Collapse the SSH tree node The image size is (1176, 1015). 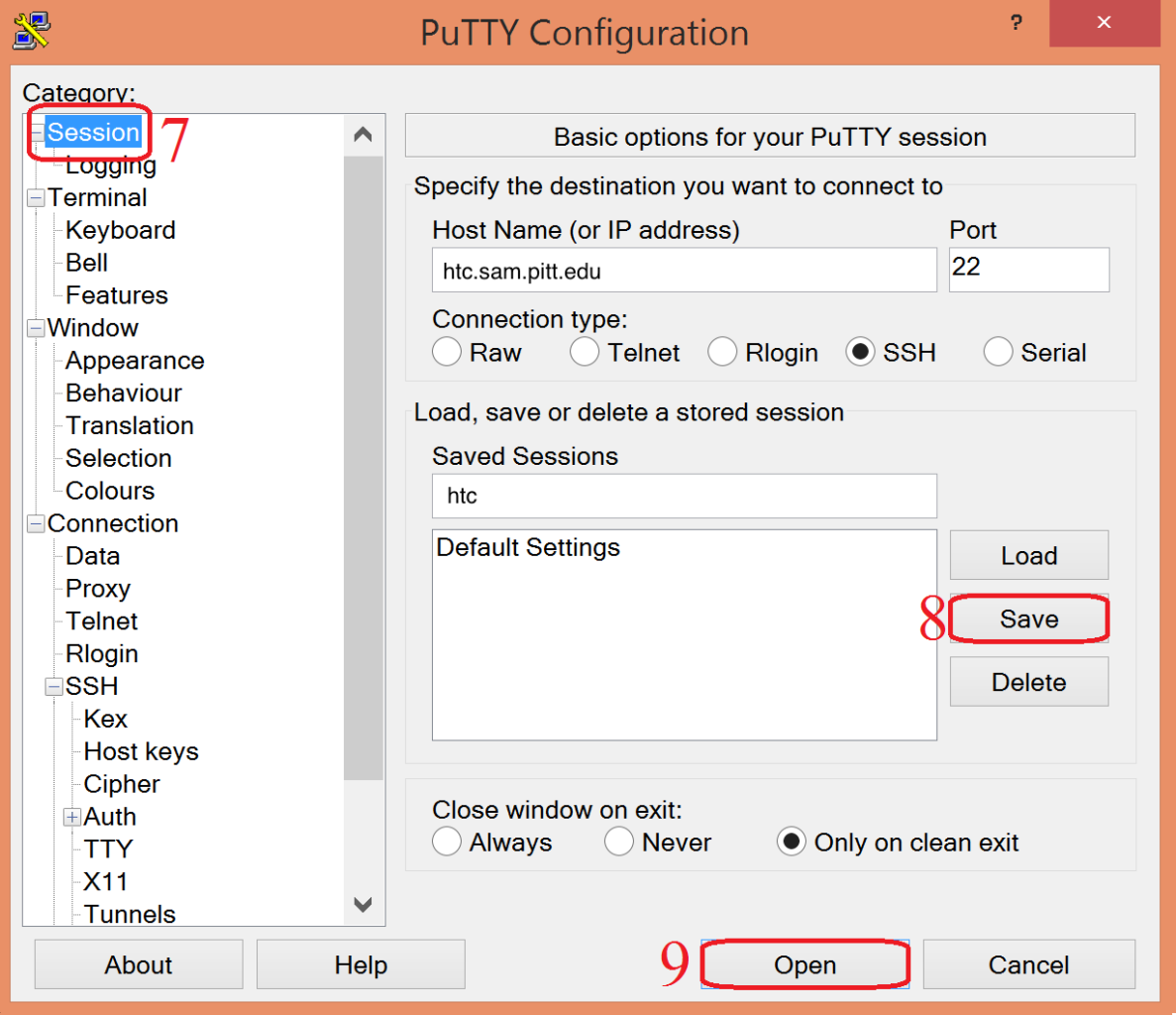tap(54, 686)
